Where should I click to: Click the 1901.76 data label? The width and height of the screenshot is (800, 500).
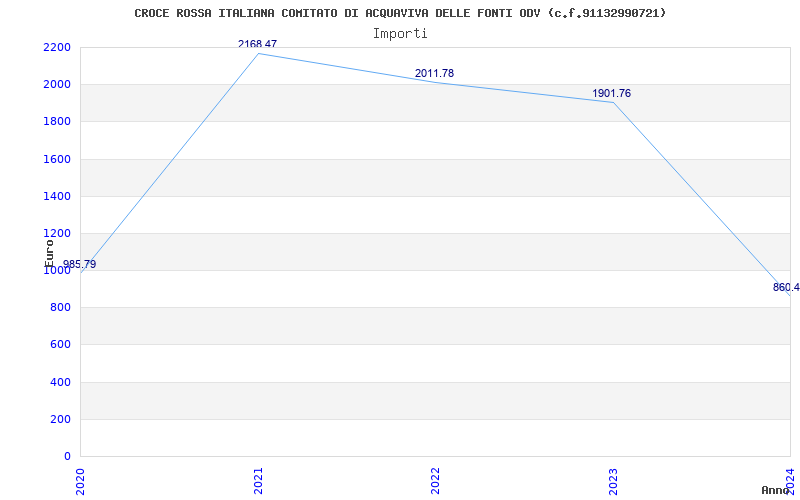click(611, 93)
